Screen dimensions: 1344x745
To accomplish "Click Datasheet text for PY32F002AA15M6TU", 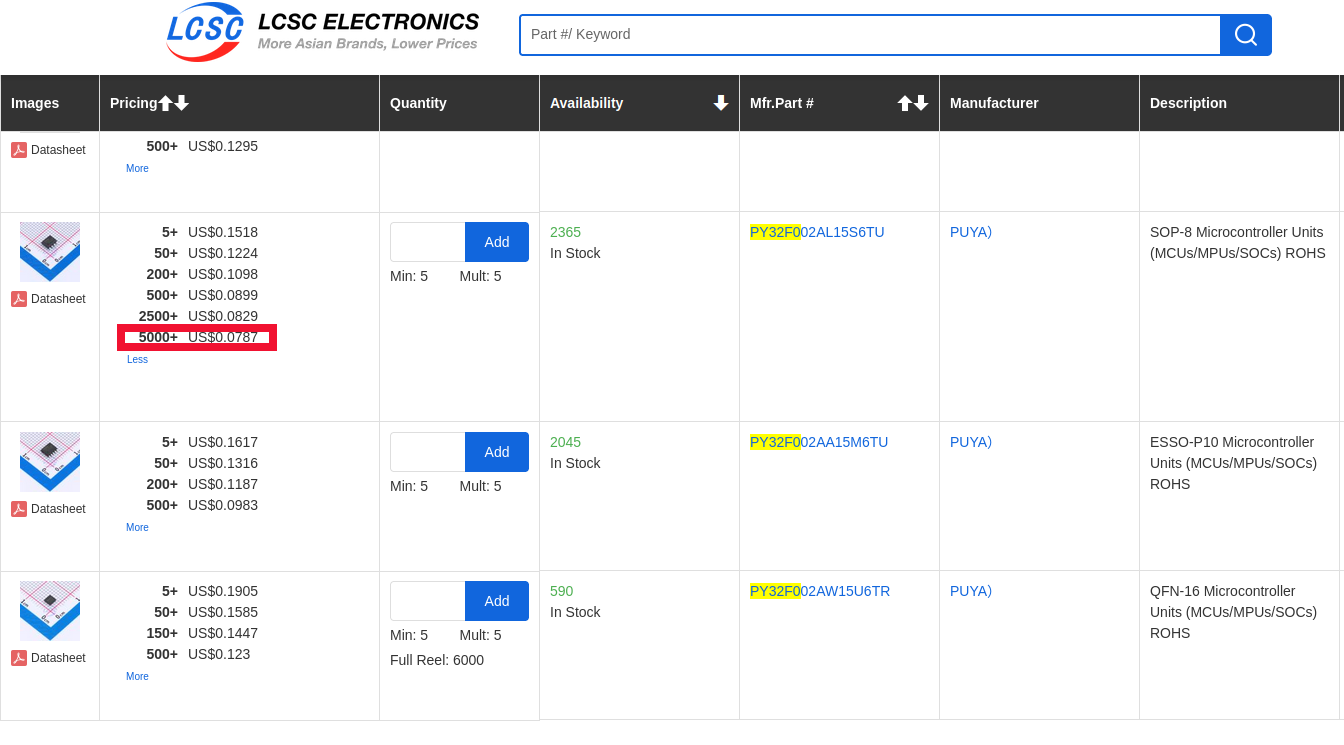I will (x=58, y=509).
